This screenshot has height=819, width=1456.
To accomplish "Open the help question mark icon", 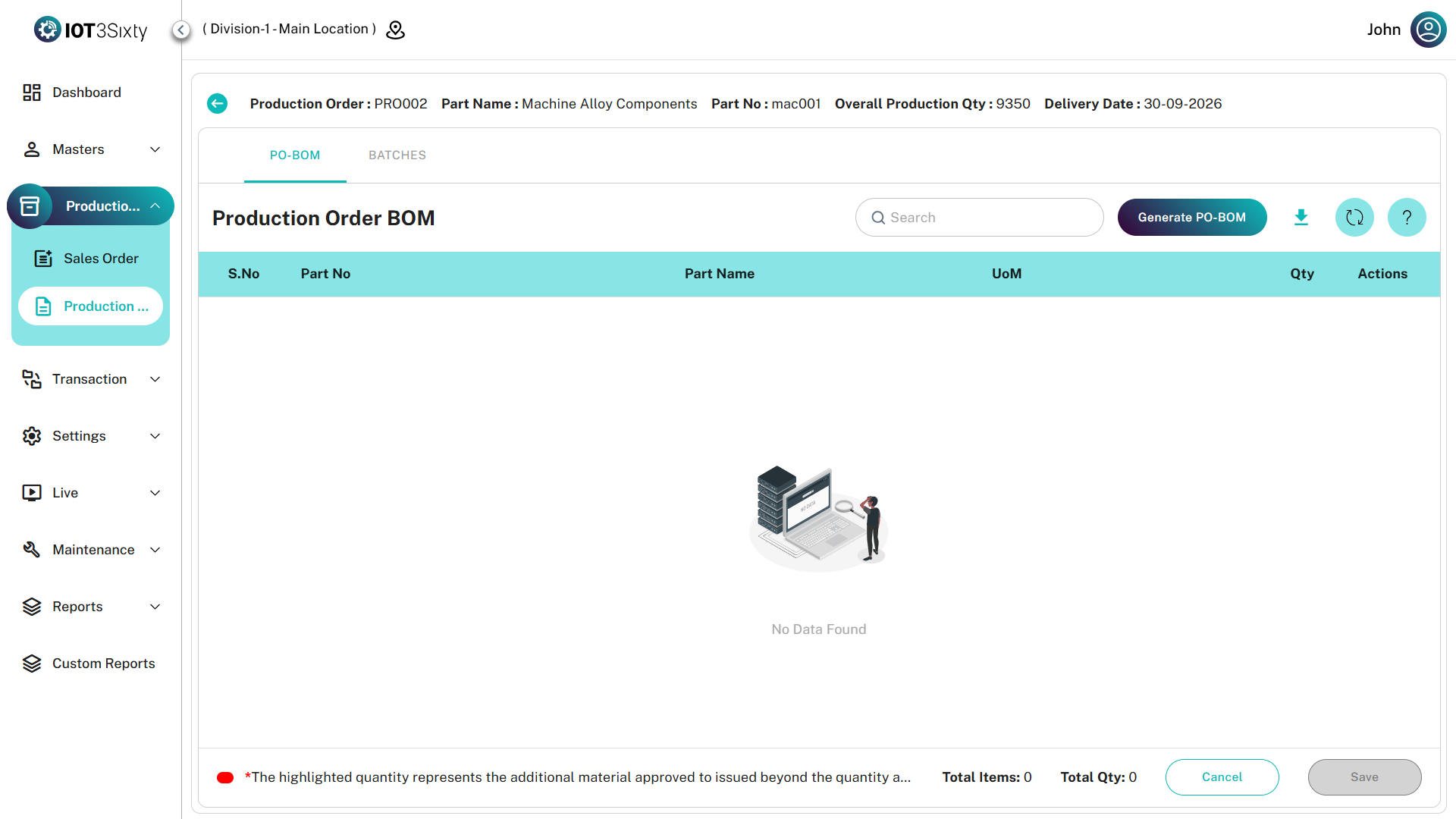I will click(x=1407, y=218).
